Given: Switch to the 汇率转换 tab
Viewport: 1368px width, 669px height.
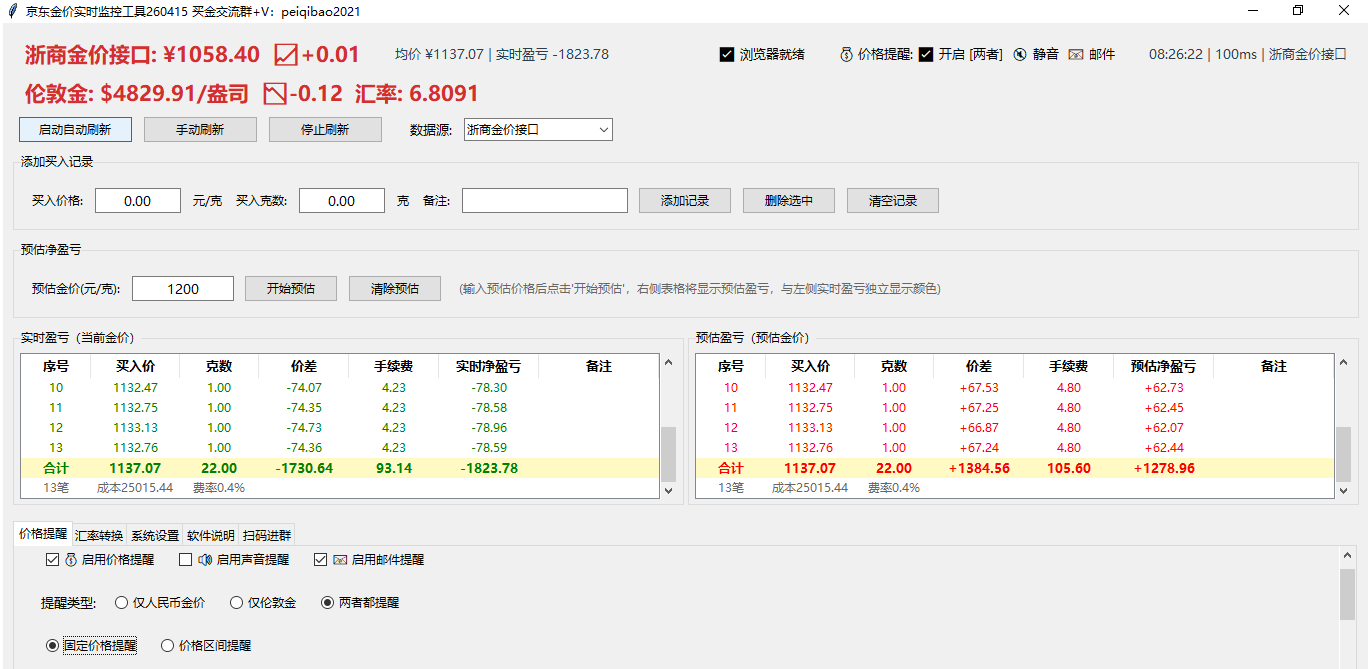Looking at the screenshot, I should coord(99,535).
